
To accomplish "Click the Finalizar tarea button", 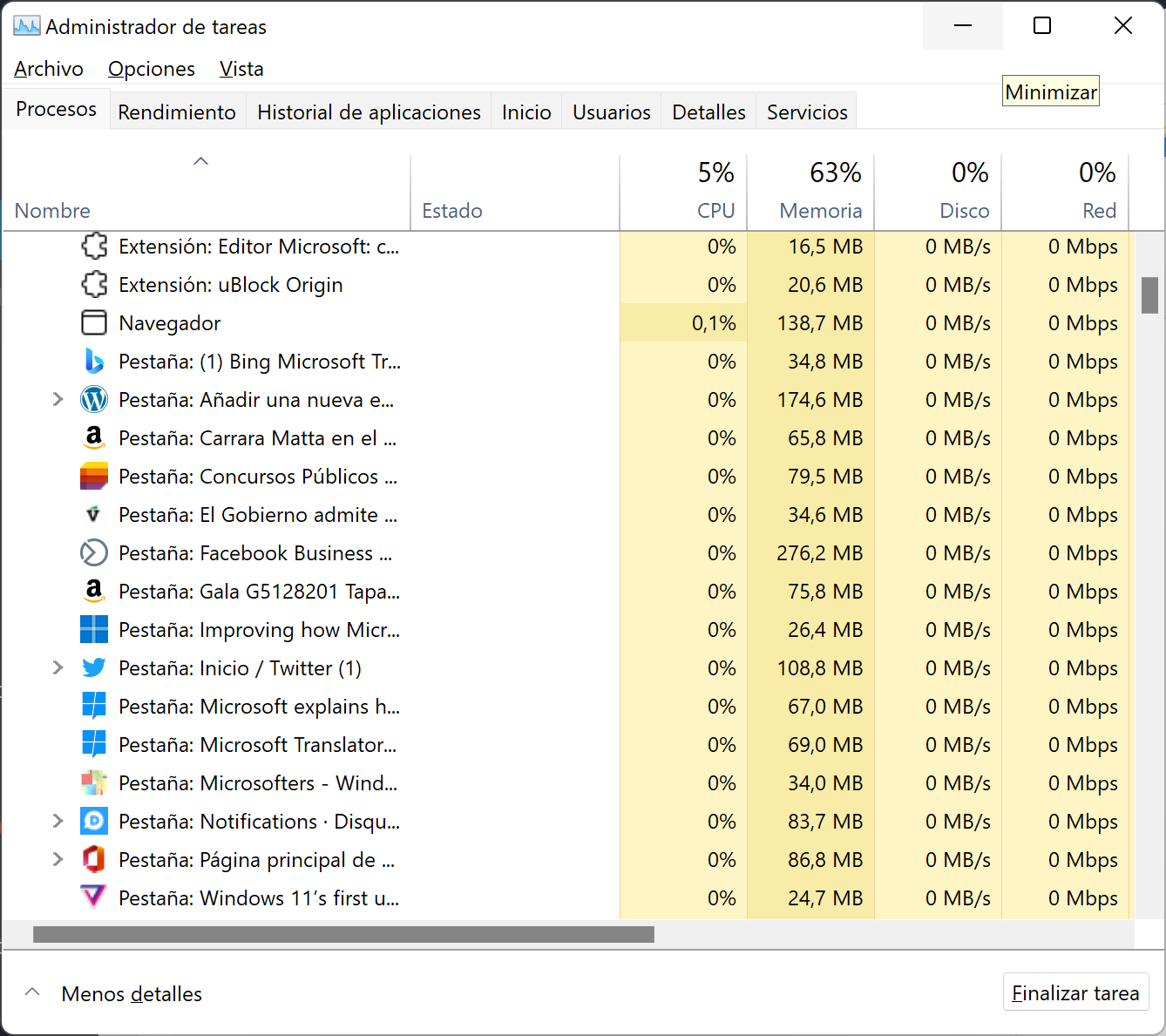I will [1075, 992].
